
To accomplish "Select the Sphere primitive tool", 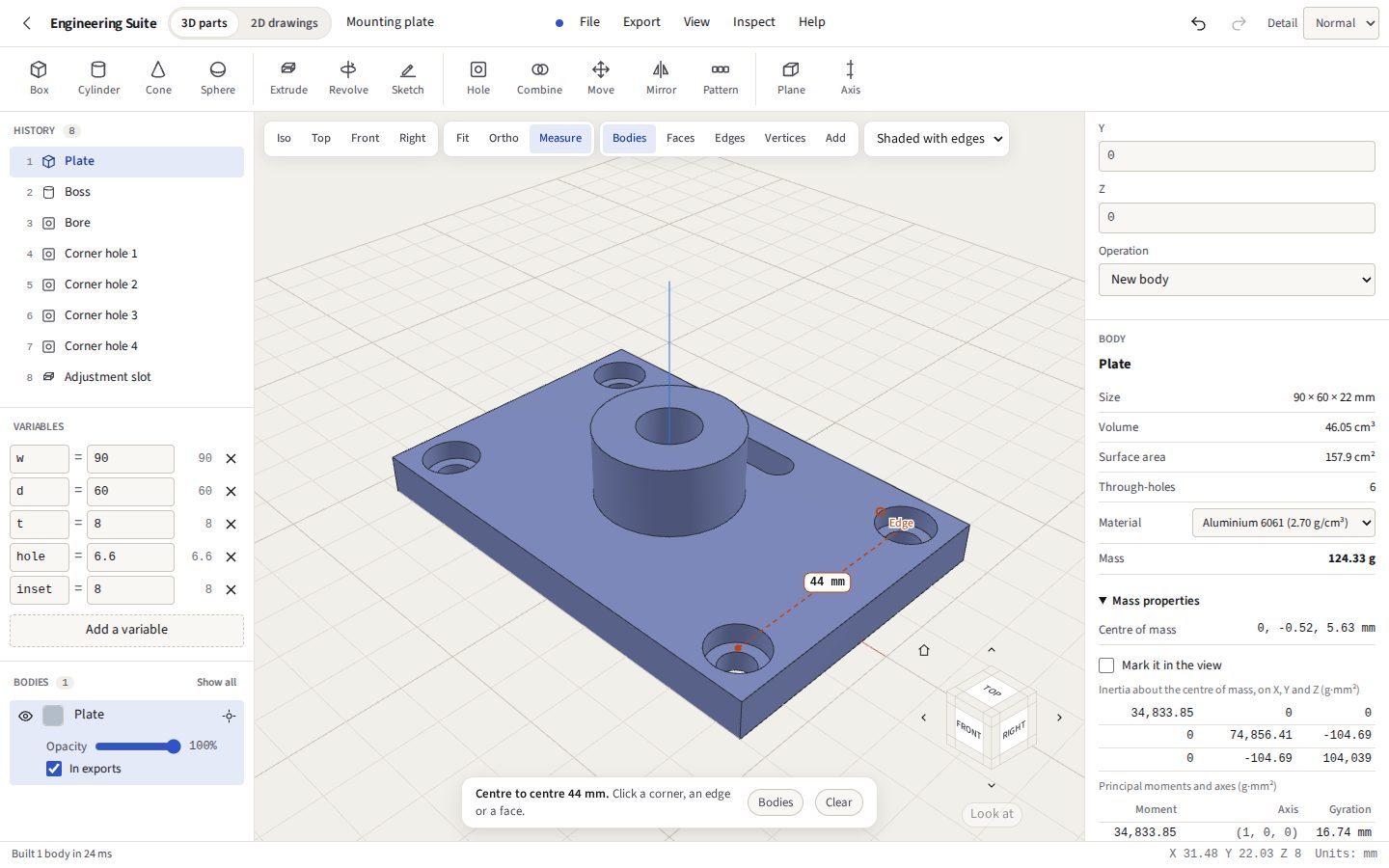I will [218, 78].
